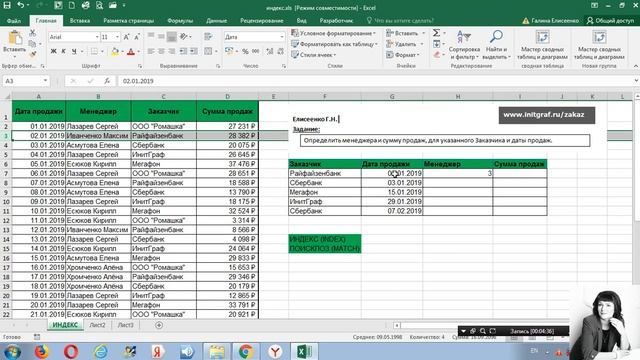The width and height of the screenshot is (640, 360).
Task: Increase indent icon
Action: tap(194, 51)
